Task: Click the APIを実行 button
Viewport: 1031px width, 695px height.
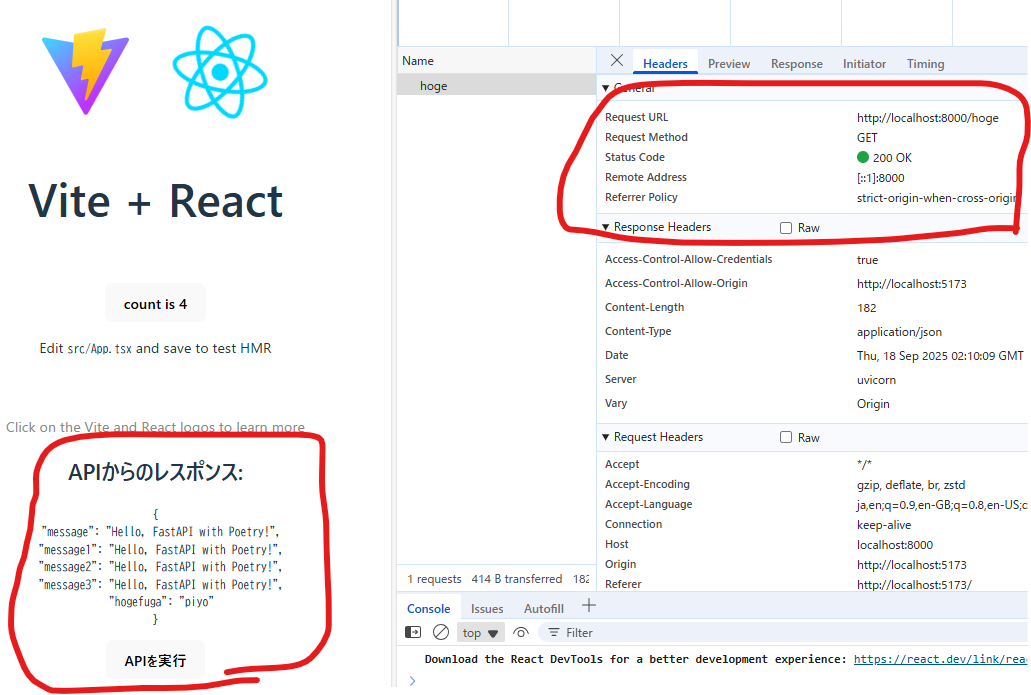Action: pyautogui.click(x=155, y=661)
